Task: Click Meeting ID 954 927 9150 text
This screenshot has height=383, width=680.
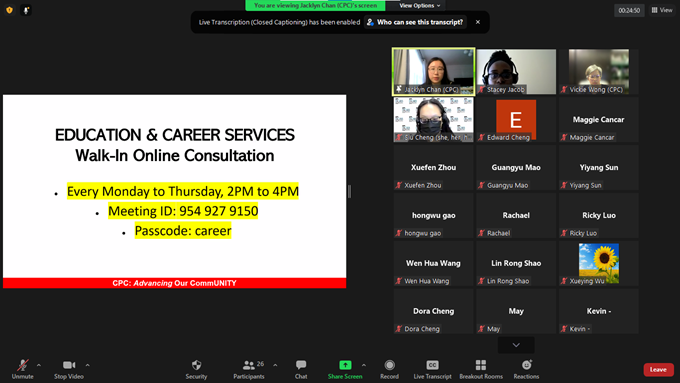Action: click(x=183, y=211)
